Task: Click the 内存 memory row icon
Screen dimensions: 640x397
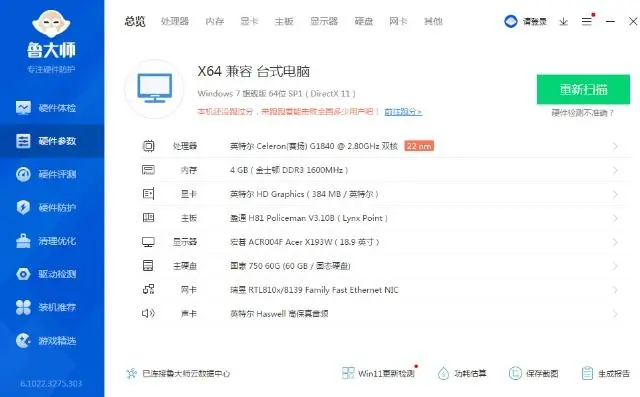Action: click(148, 170)
